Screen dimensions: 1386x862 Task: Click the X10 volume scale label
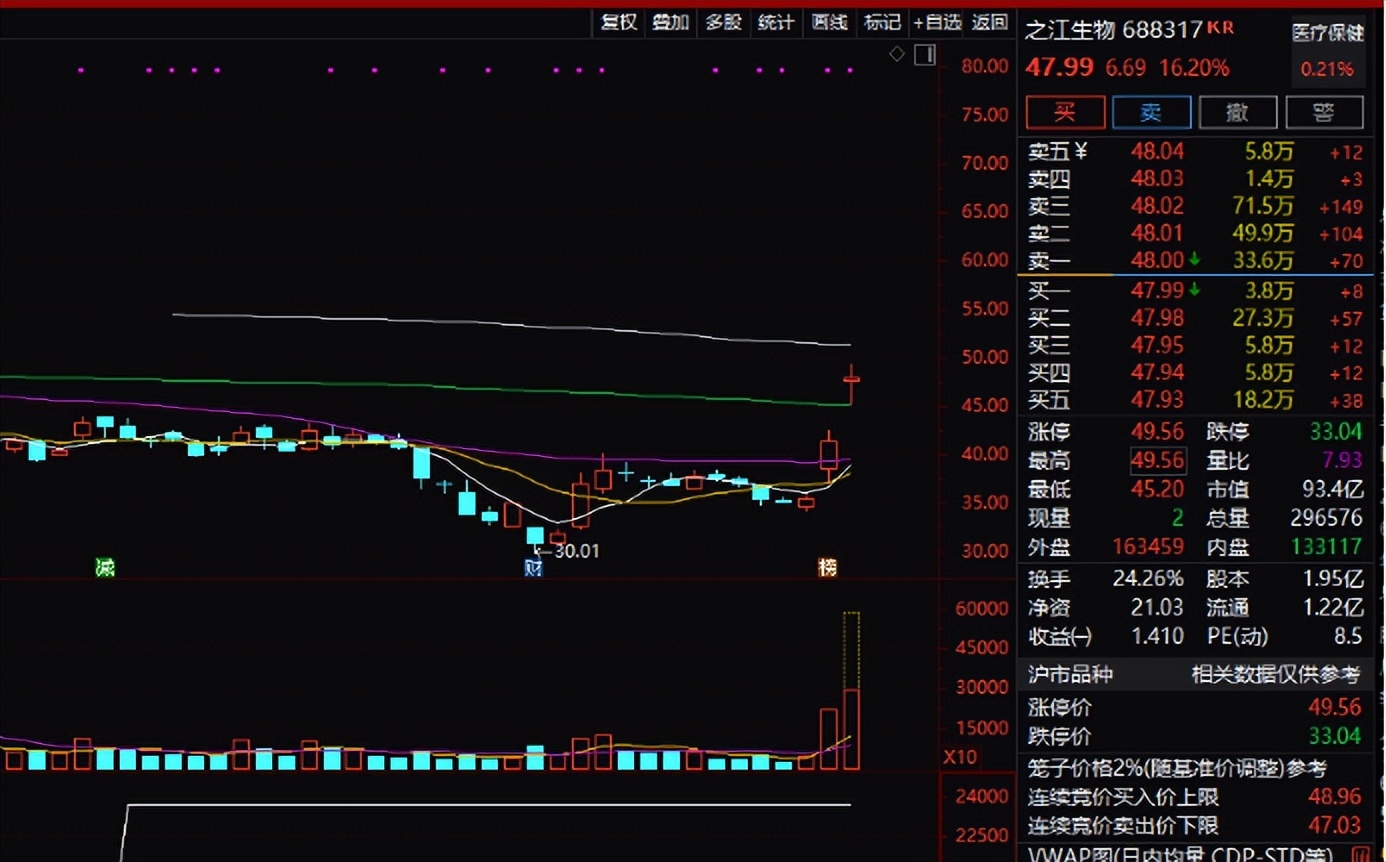(x=960, y=757)
